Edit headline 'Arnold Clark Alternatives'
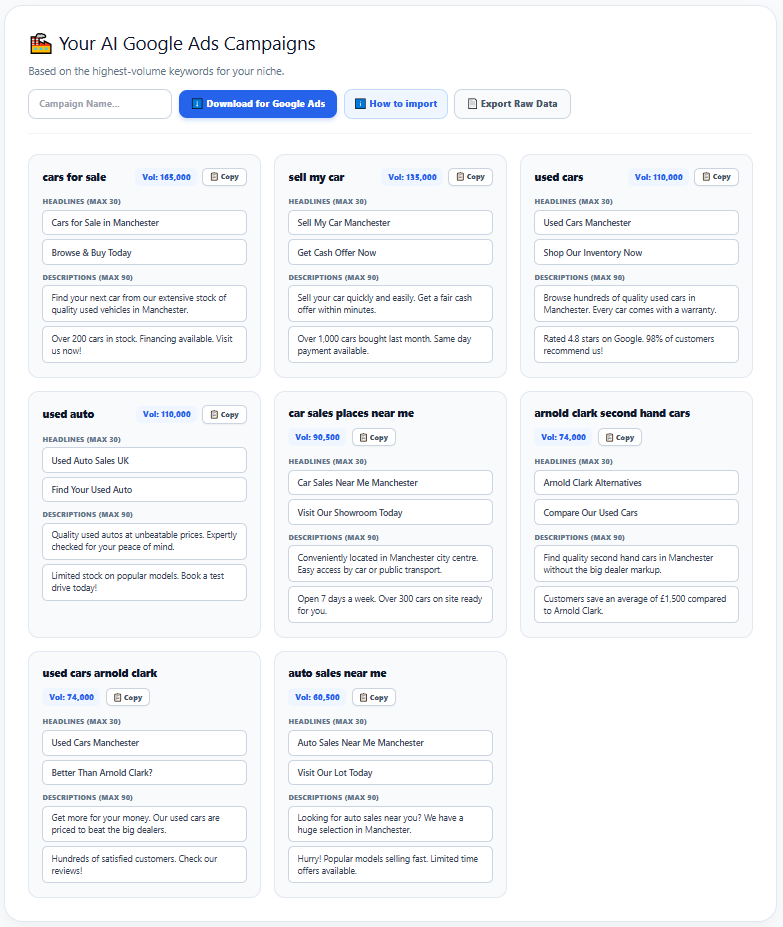The width and height of the screenshot is (783, 927). [636, 483]
